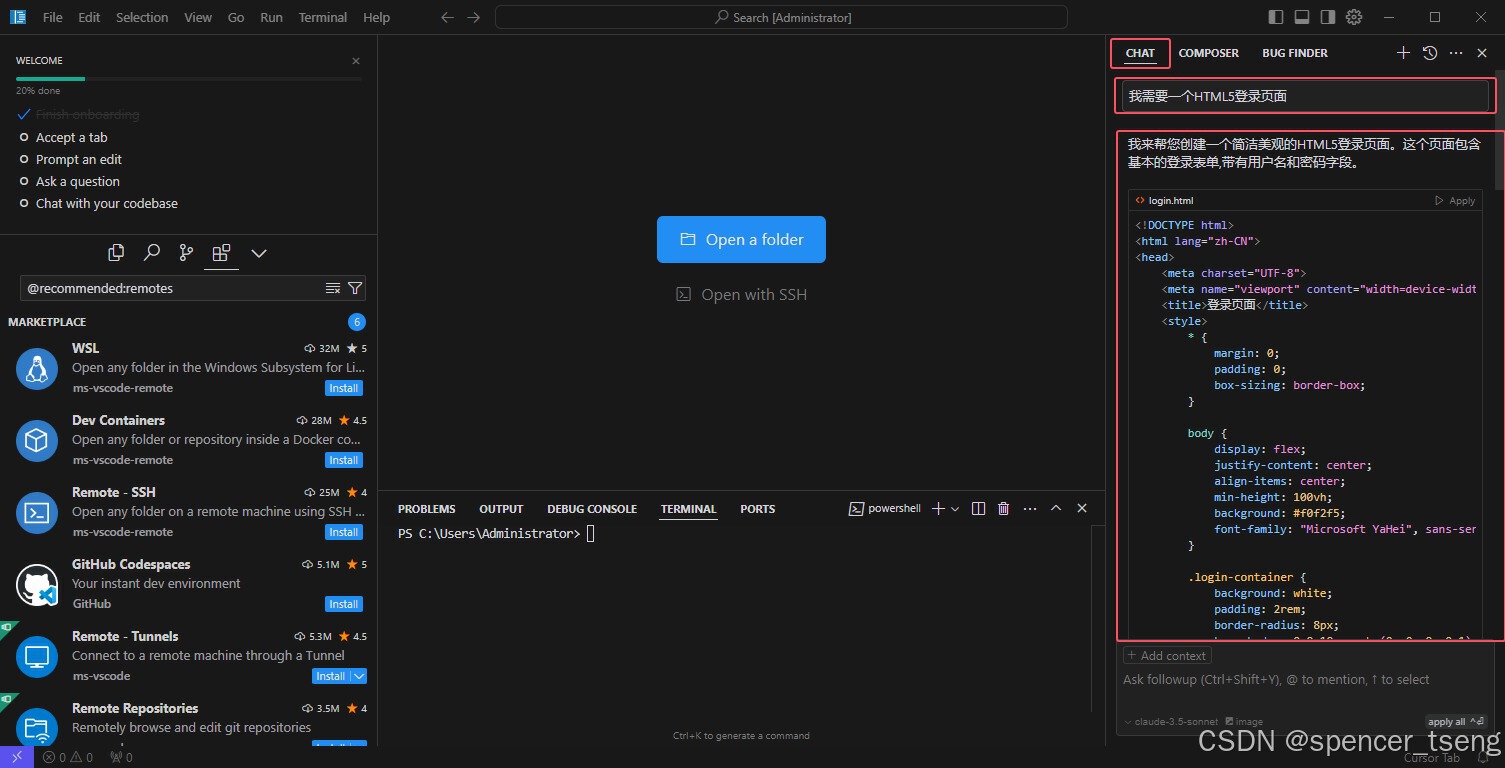Switch to the CHAT tab
Screen dimensions: 1505x768
pos(1140,53)
